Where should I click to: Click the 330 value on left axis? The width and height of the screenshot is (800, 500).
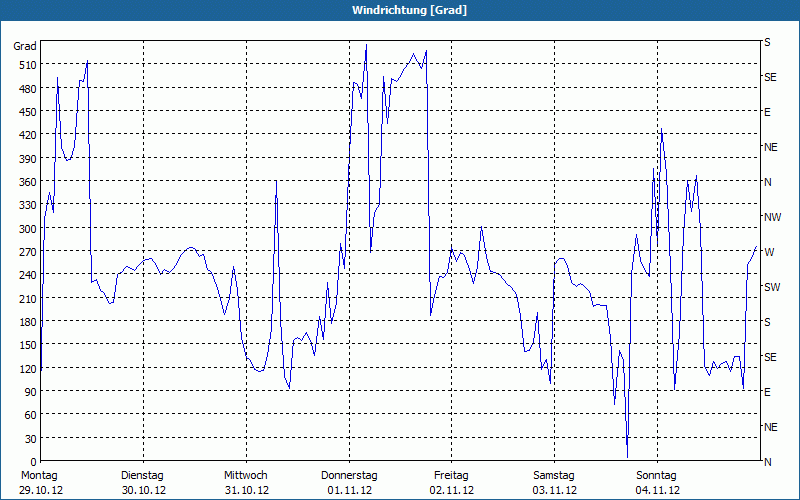(28, 205)
